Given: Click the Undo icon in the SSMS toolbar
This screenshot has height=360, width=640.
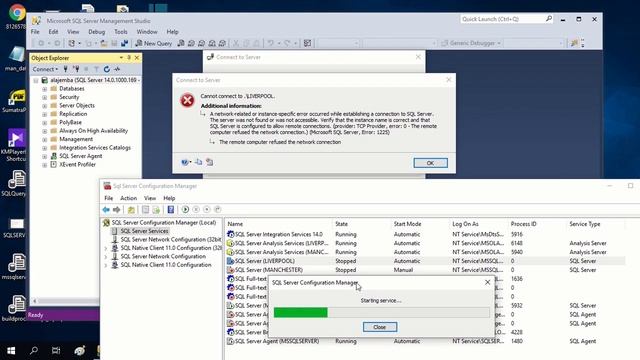Looking at the screenshot, I should point(270,43).
